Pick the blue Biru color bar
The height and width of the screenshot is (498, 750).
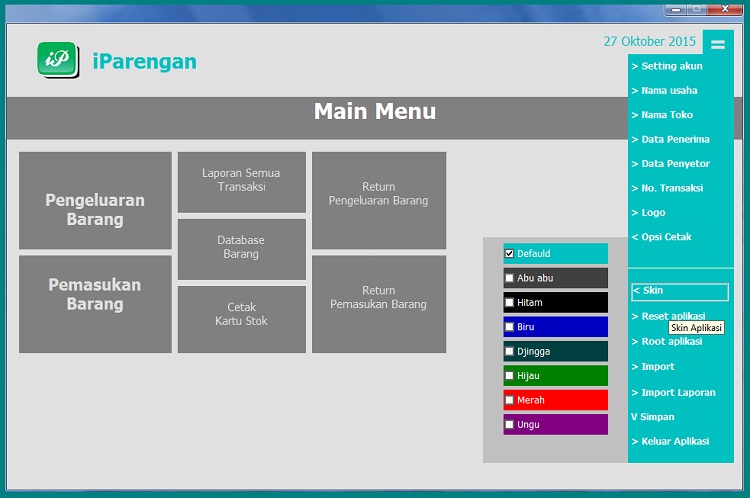click(555, 327)
